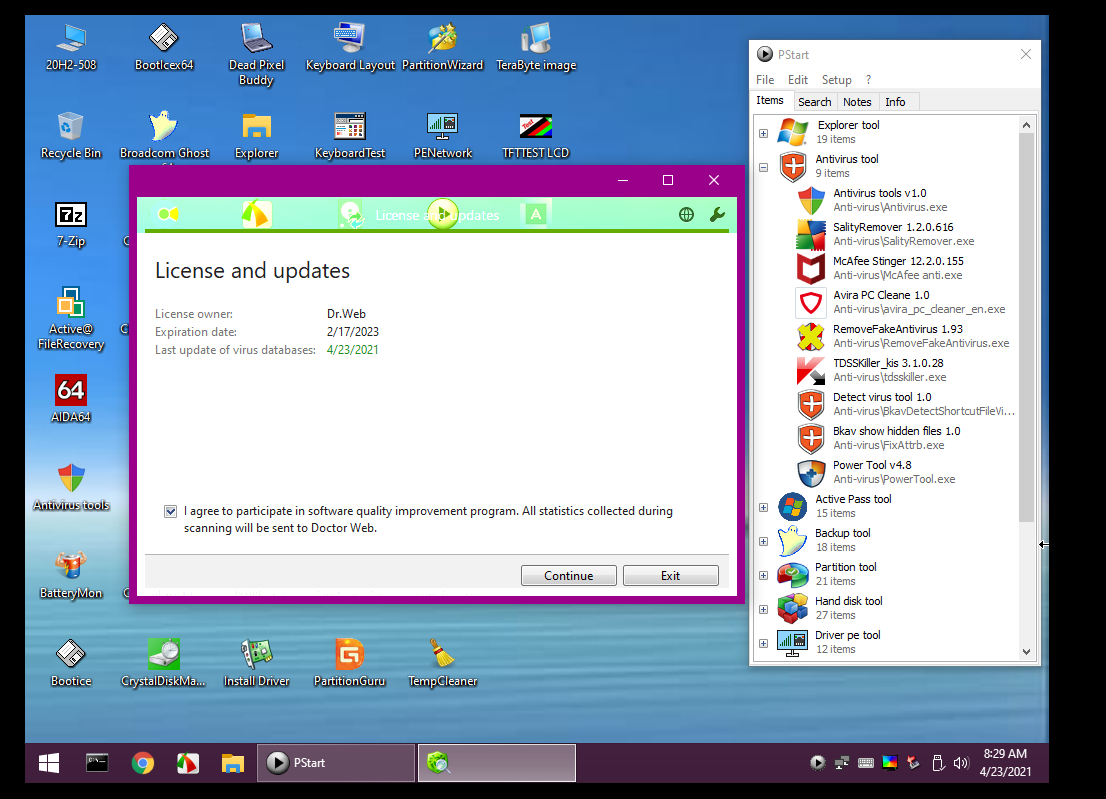Viewport: 1106px width, 799px height.
Task: Open AIDA64 desktop icon
Action: (71, 399)
